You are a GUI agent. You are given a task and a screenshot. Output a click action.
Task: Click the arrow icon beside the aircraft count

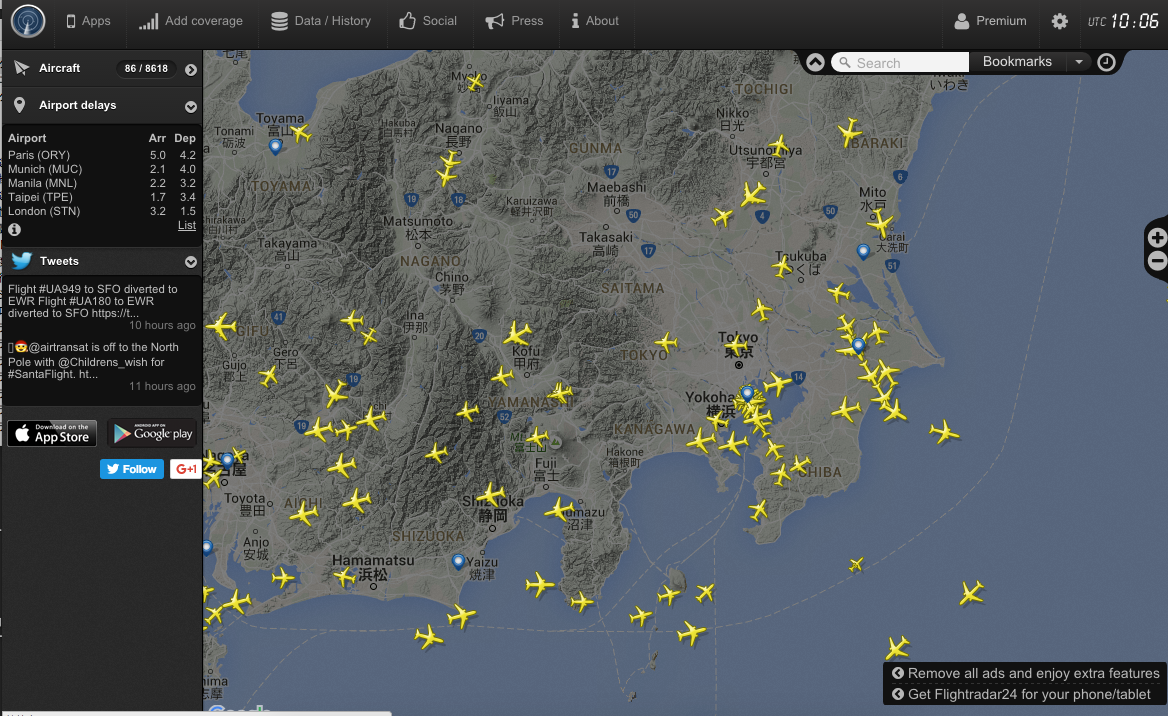click(190, 68)
